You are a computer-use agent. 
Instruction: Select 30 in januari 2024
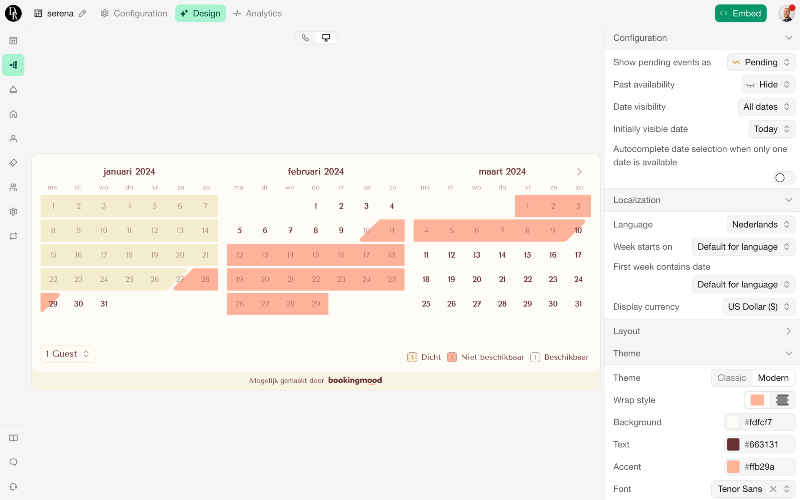pyautogui.click(x=79, y=304)
